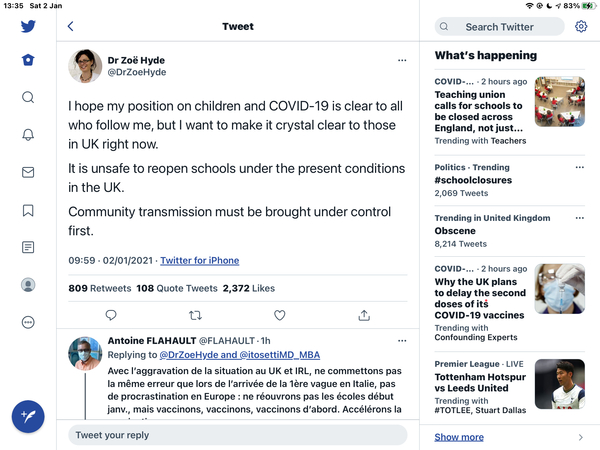Click the retweet icon under the tweet

pos(195,315)
